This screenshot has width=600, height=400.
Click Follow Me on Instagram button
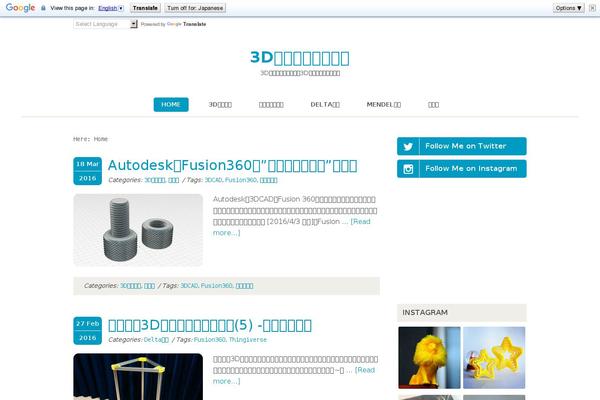[x=461, y=169]
